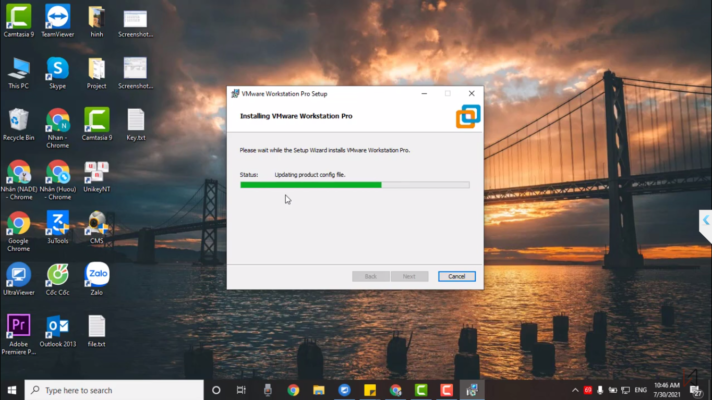712x400 pixels.
Task: Select the Project folder on desktop
Action: click(97, 73)
